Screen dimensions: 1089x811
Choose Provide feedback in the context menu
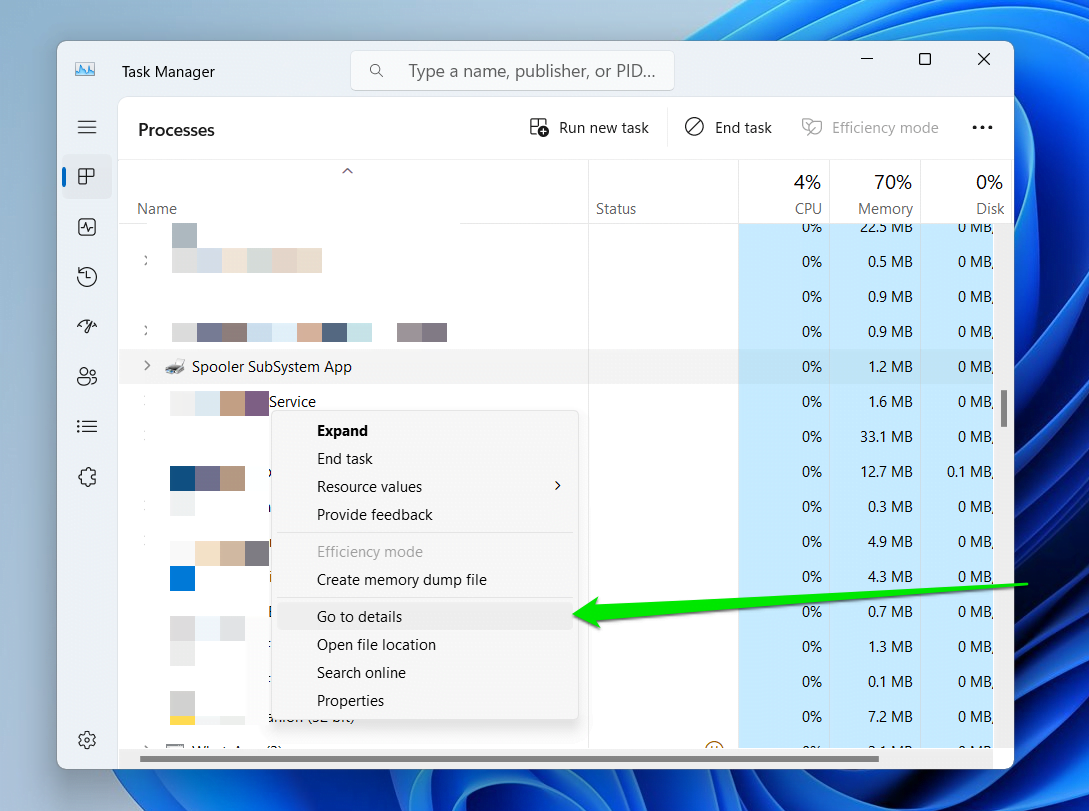[425, 515]
